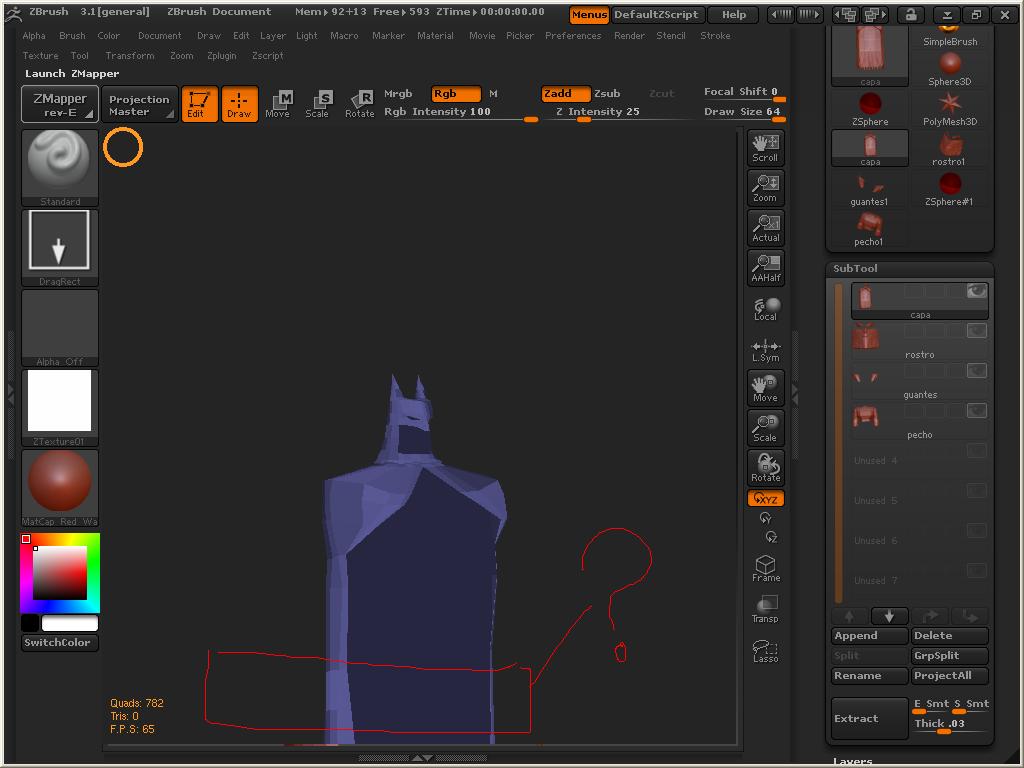
Task: Open the Alpha Off selector
Action: coord(60,328)
